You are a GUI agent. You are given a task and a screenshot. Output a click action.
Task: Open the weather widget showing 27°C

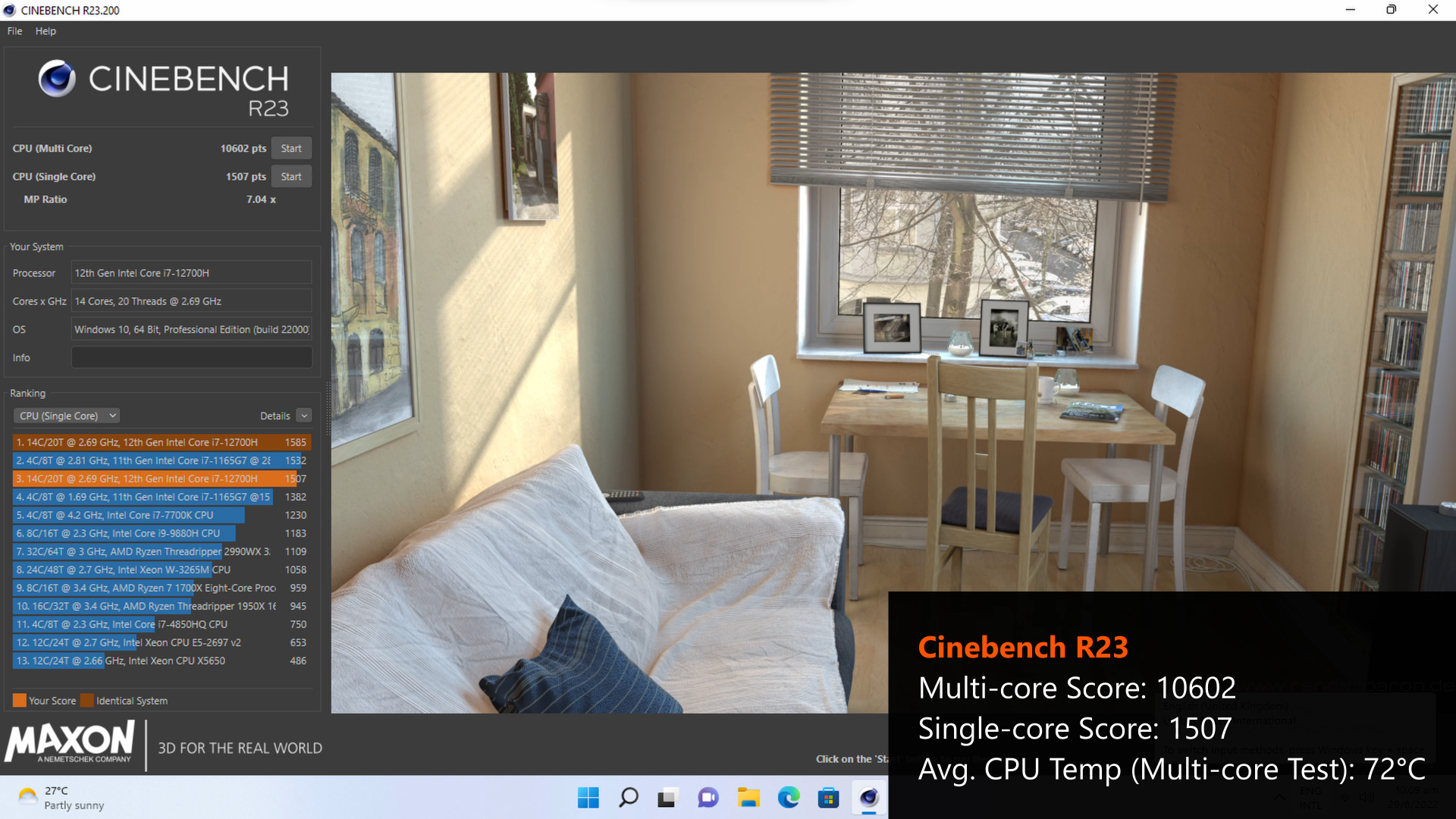[62, 798]
